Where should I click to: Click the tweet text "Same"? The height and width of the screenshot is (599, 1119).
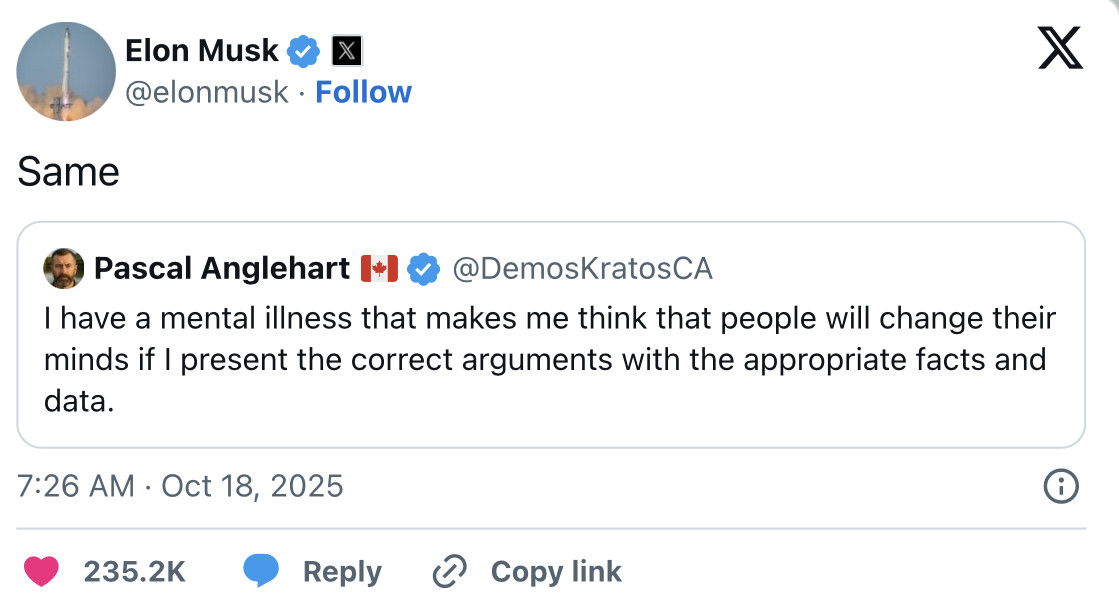pyautogui.click(x=68, y=172)
